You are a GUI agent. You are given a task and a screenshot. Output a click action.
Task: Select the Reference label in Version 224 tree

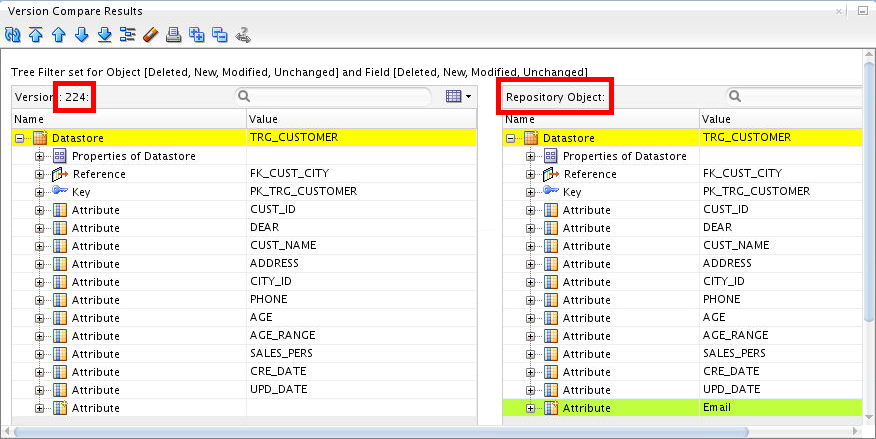[99, 174]
